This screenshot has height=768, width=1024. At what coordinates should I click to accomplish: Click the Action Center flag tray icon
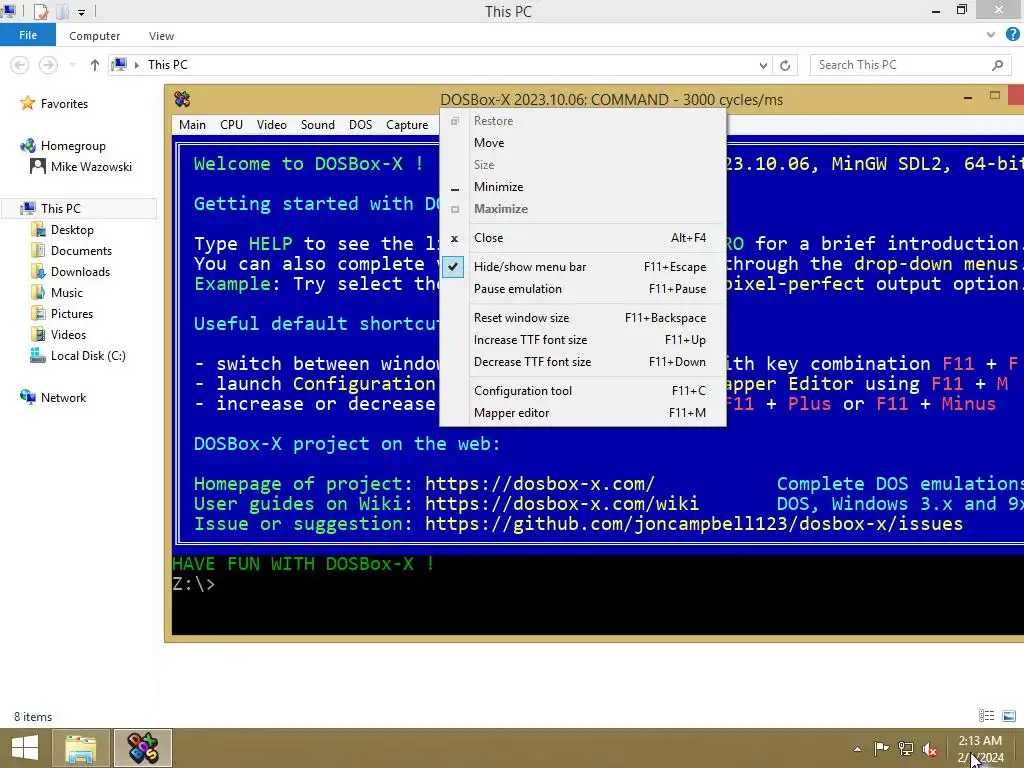[x=882, y=748]
